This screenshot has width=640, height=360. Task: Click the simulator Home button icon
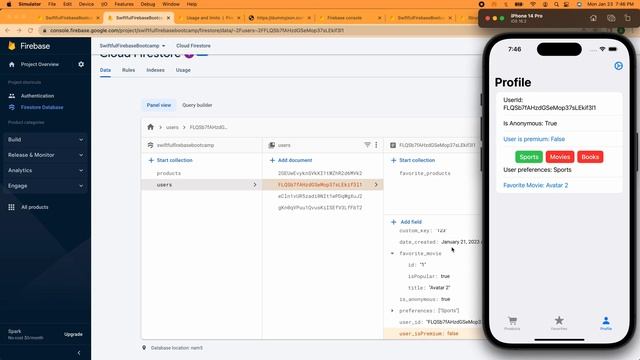(593, 18)
